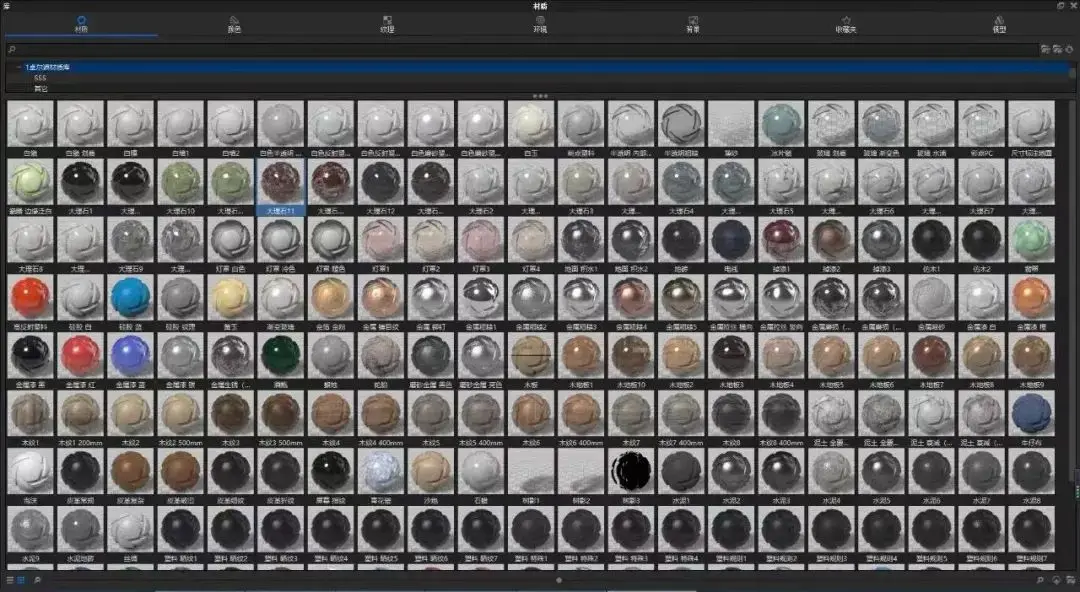
Task: Click the folder tree vertical scrollbar
Action: point(1071,74)
